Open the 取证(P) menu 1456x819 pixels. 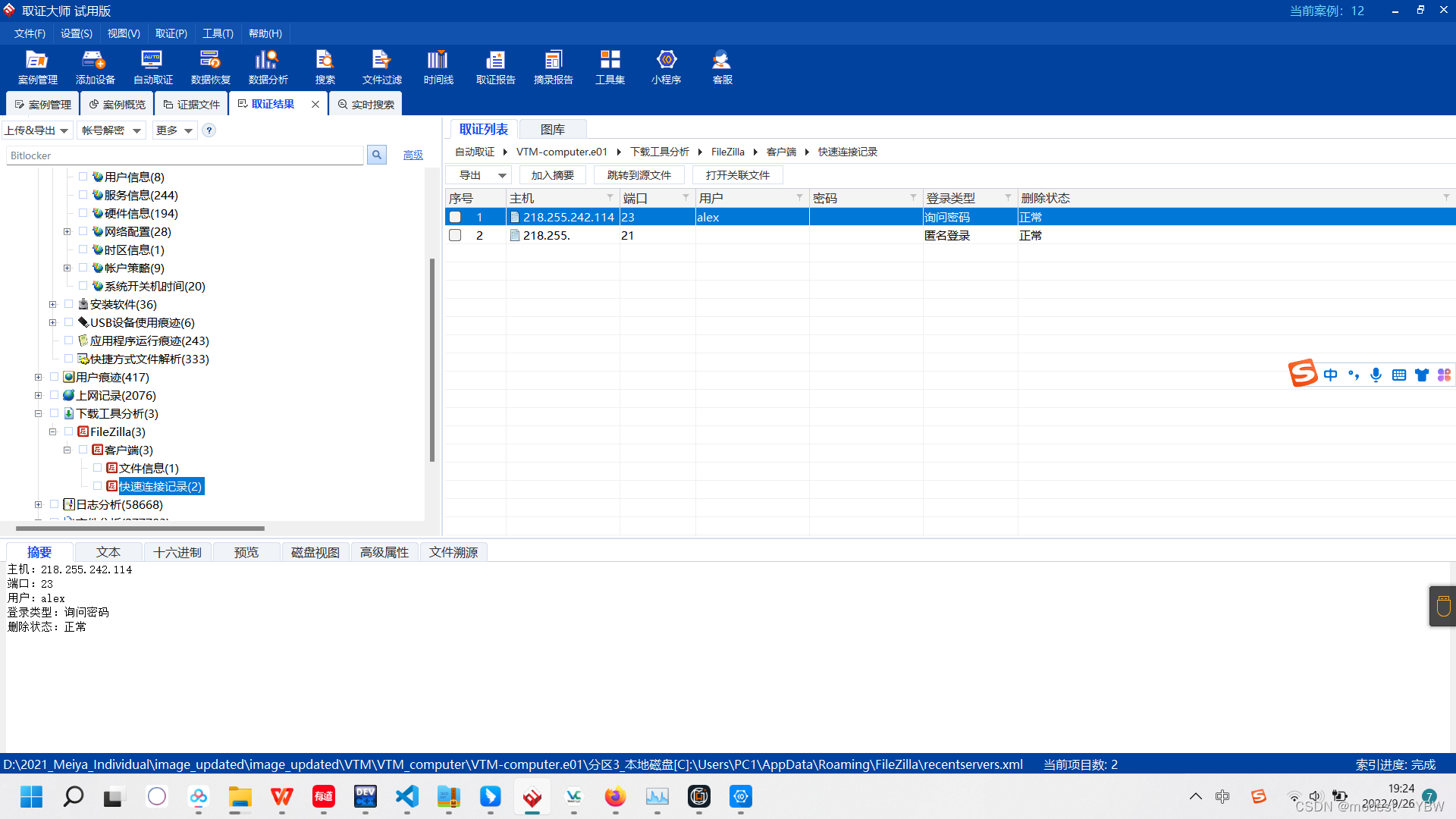click(x=171, y=33)
